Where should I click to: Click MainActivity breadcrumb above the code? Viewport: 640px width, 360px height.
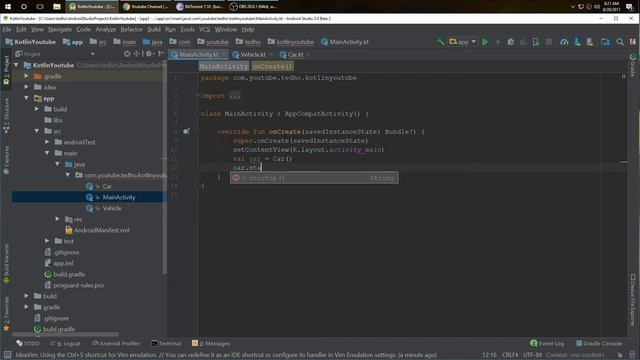click(x=224, y=66)
